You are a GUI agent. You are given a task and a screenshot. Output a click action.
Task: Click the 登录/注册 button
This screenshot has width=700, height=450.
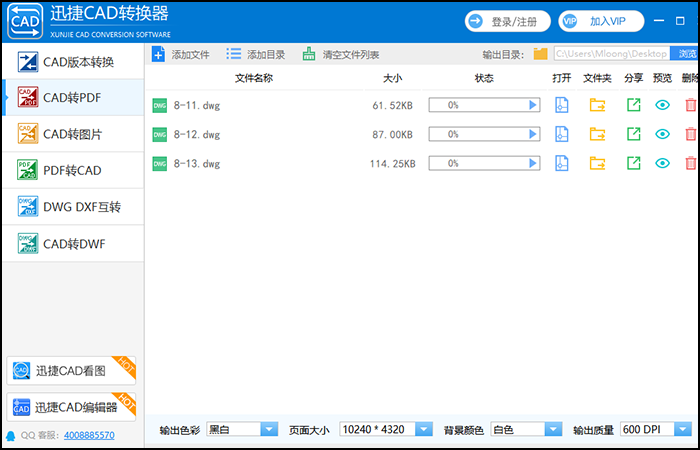508,21
